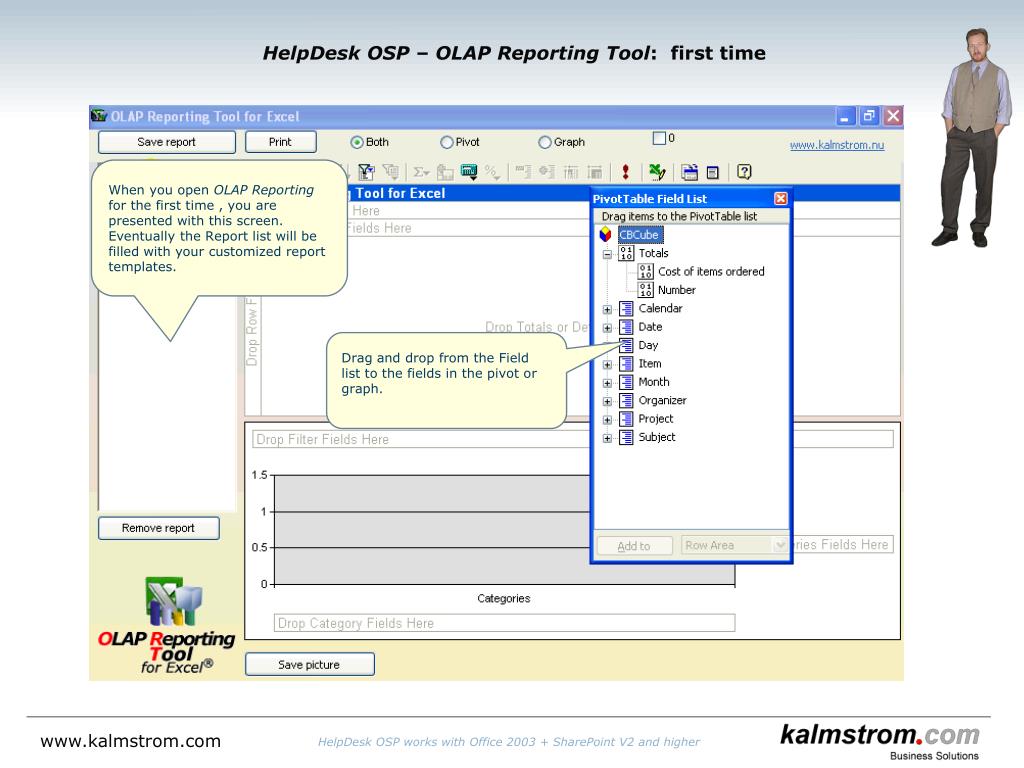The width and height of the screenshot is (1024, 768).
Task: Open the www.kalmstrom.nu link
Action: coord(837,145)
